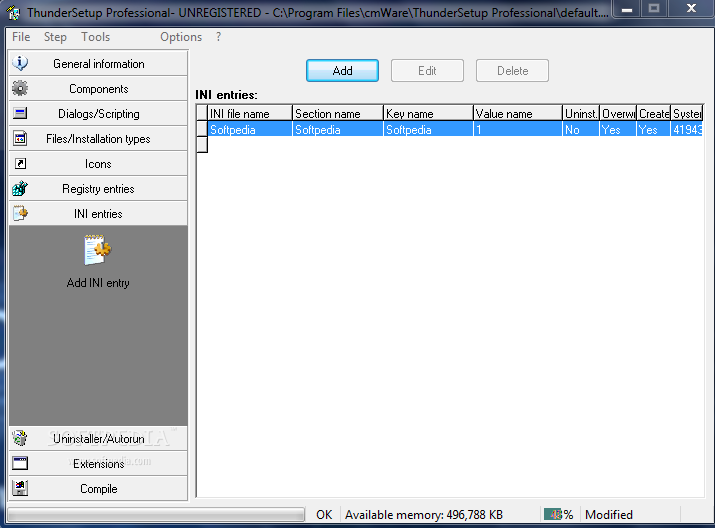Click the System column header
The height and width of the screenshot is (528, 715).
(x=687, y=113)
